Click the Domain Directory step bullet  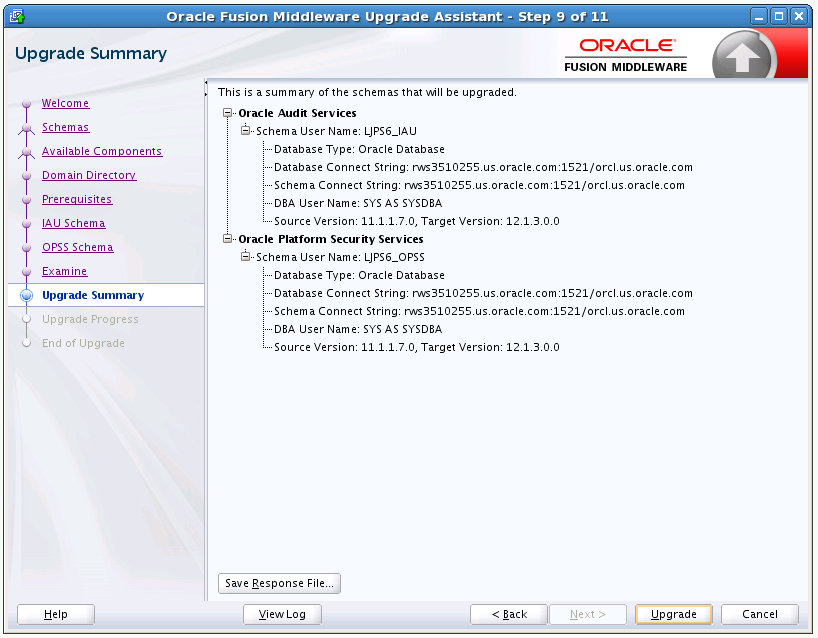click(x=26, y=176)
